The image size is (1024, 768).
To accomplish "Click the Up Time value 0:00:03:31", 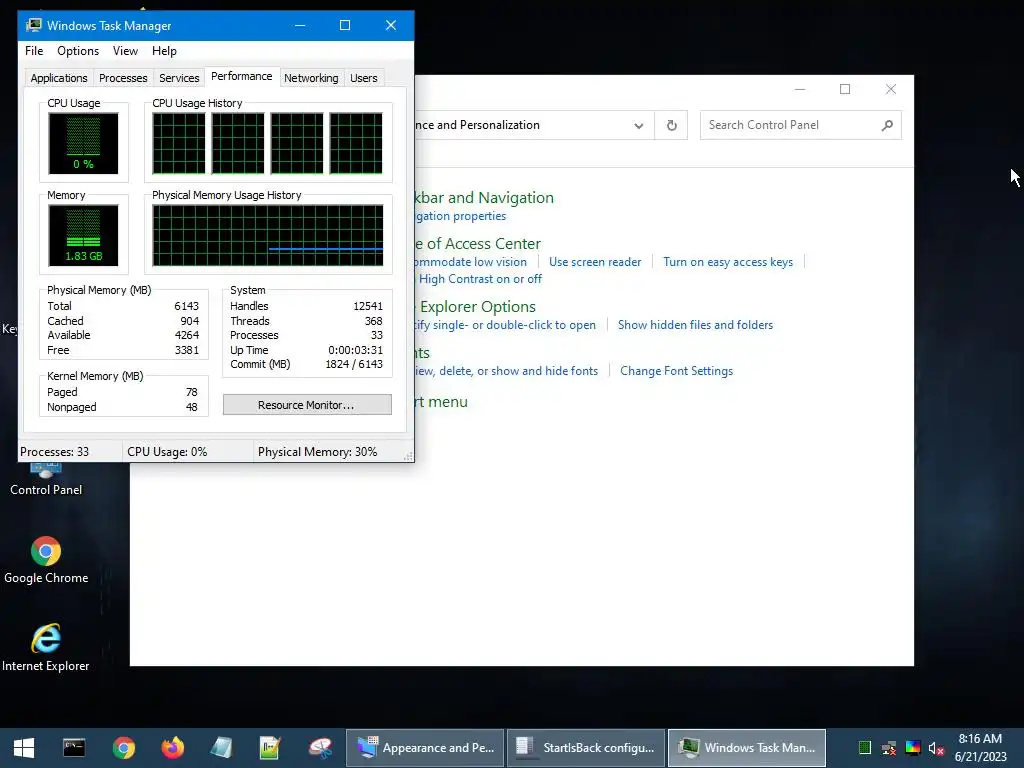I will (x=355, y=350).
